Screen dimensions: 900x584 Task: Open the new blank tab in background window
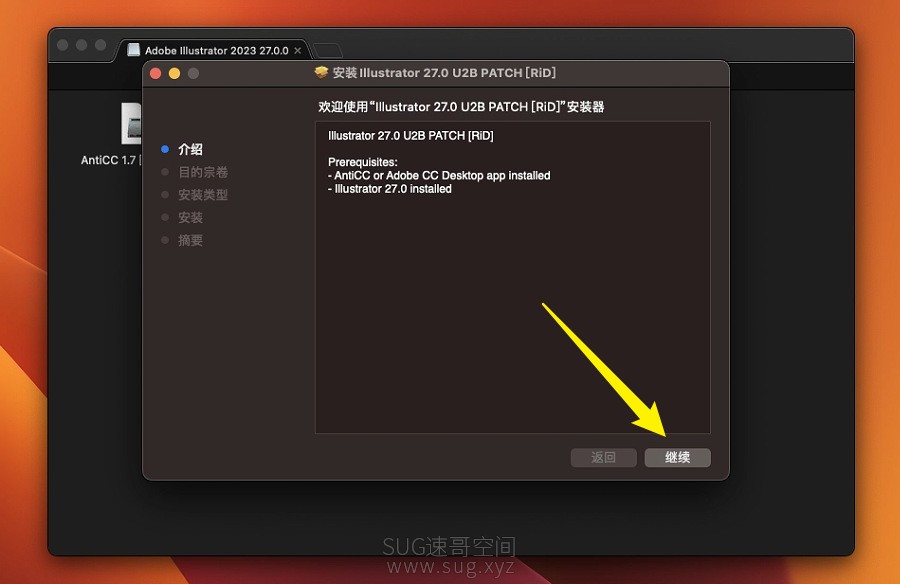coord(328,51)
